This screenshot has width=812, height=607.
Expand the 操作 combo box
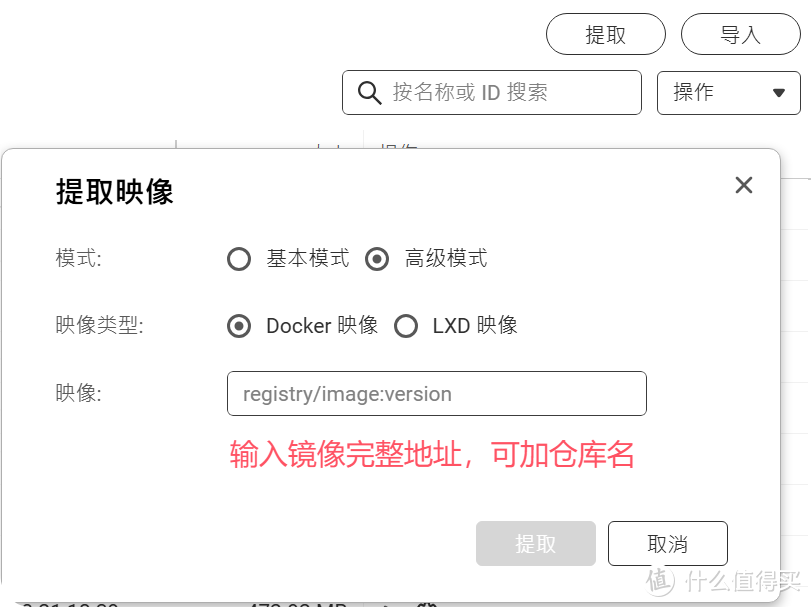point(729,92)
